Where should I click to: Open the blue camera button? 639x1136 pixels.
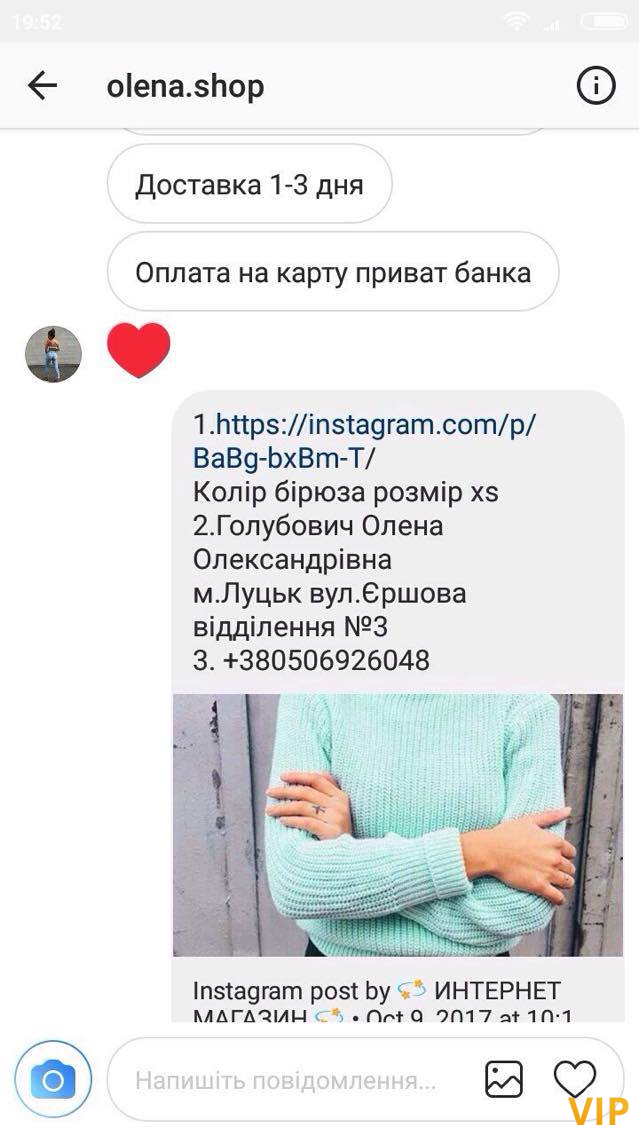pos(53,1080)
